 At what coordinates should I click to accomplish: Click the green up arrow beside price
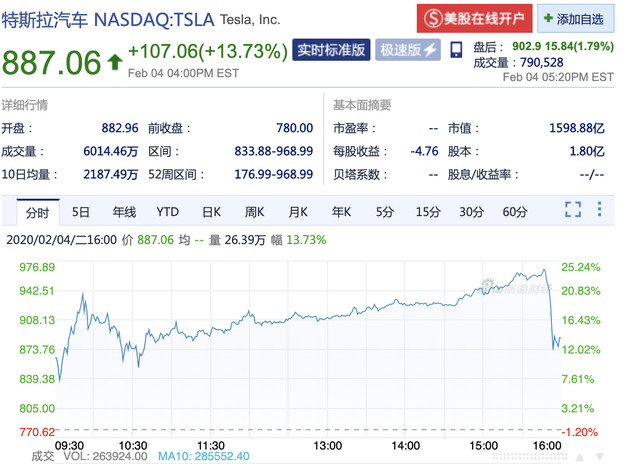(x=115, y=63)
